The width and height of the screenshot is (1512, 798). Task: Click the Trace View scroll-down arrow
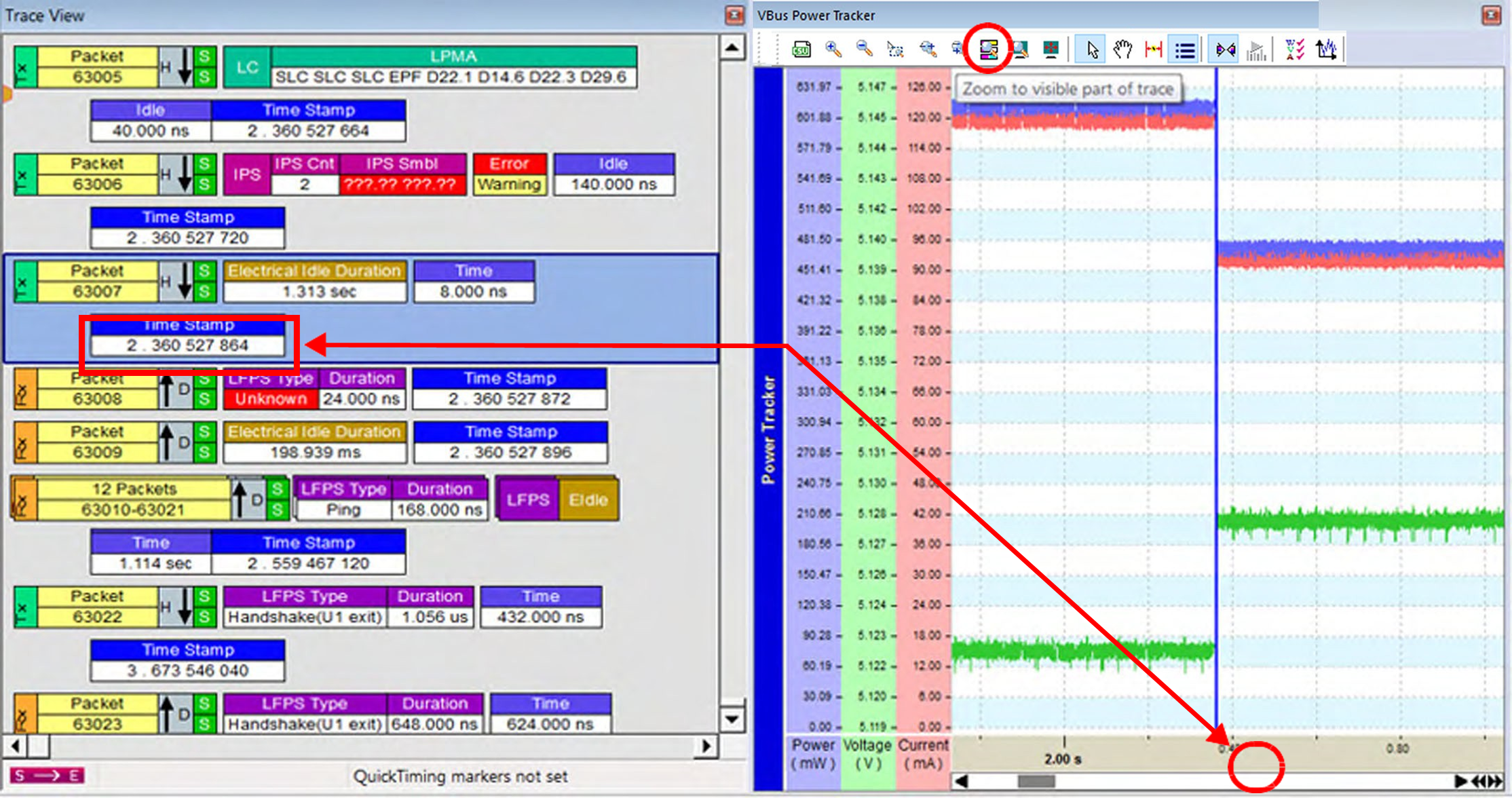point(732,718)
